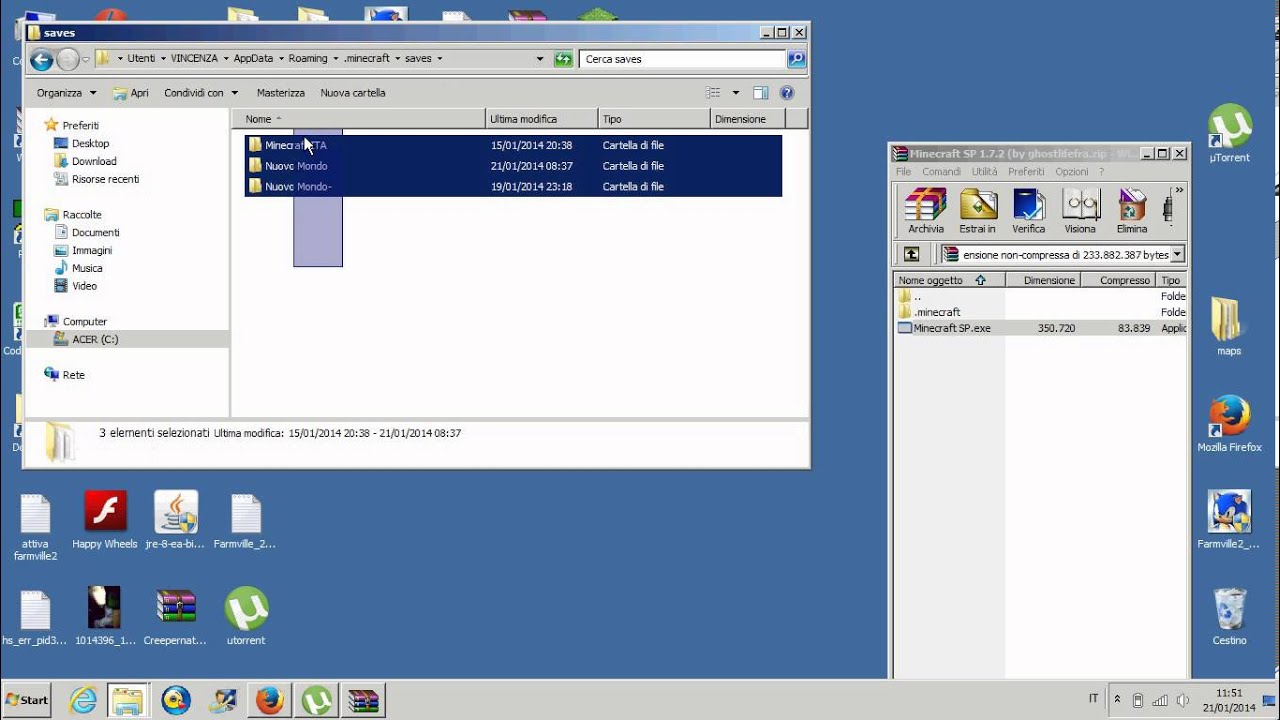
Task: Select Download in navigation pane
Action: tap(94, 161)
